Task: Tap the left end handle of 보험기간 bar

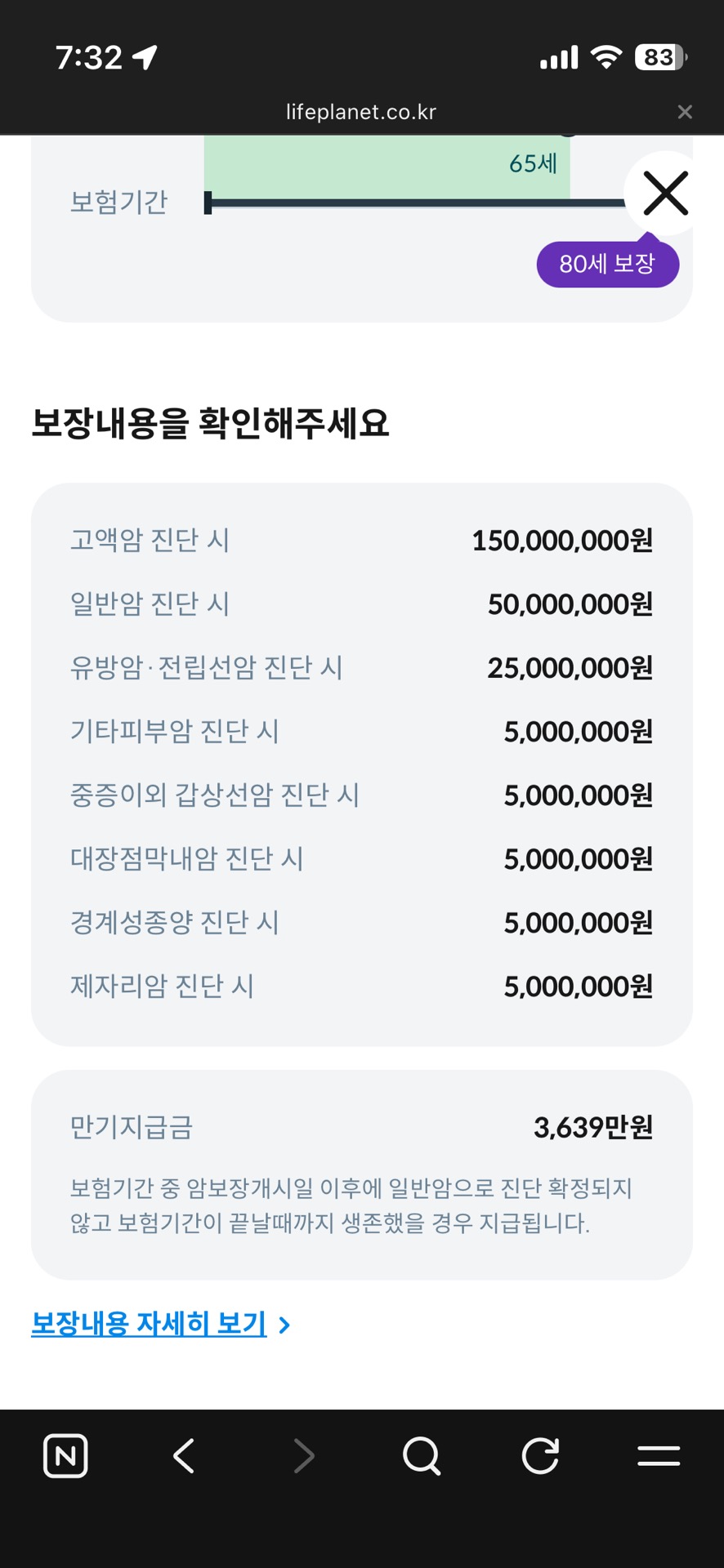Action: pos(208,203)
